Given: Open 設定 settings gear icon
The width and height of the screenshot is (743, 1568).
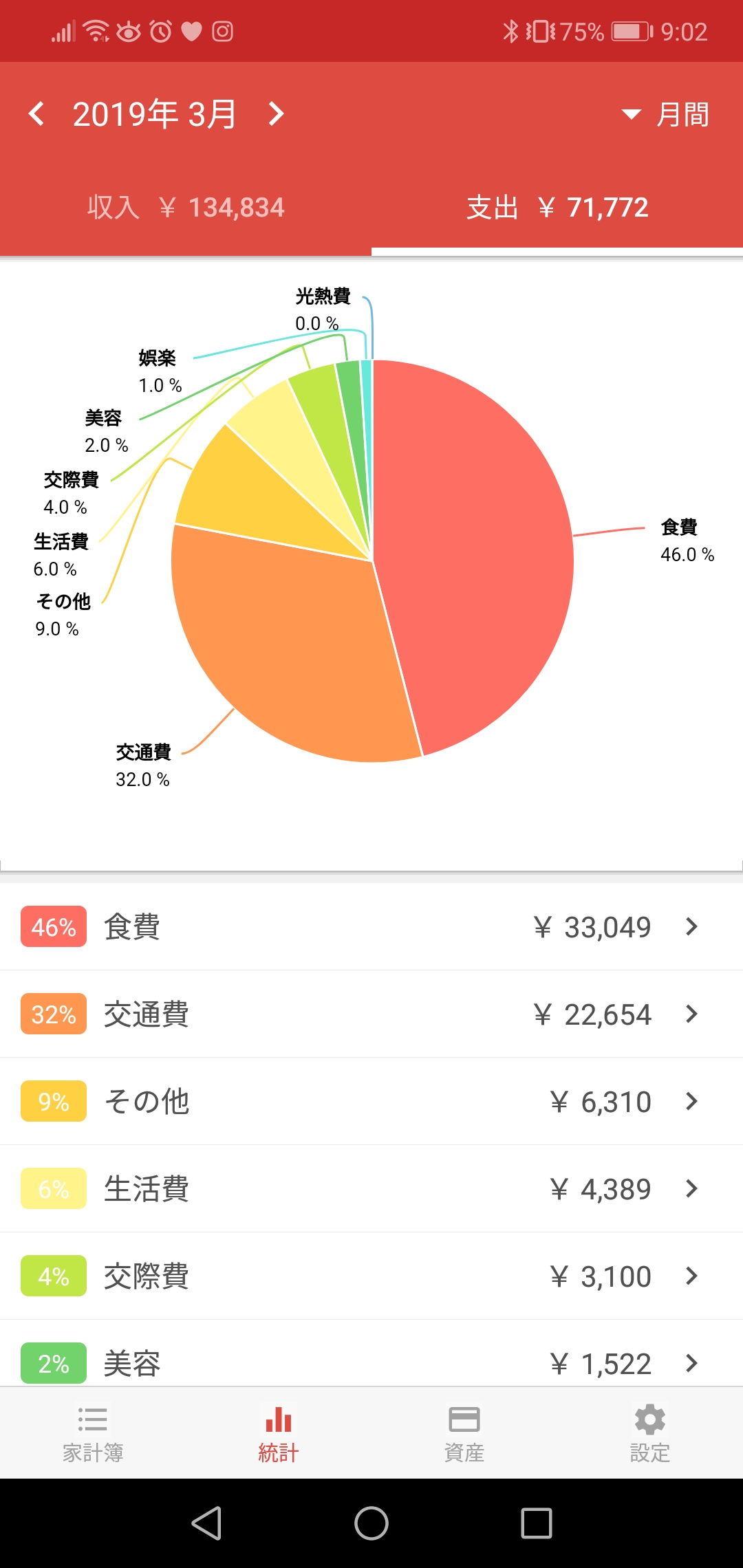Looking at the screenshot, I should pyautogui.click(x=650, y=1419).
